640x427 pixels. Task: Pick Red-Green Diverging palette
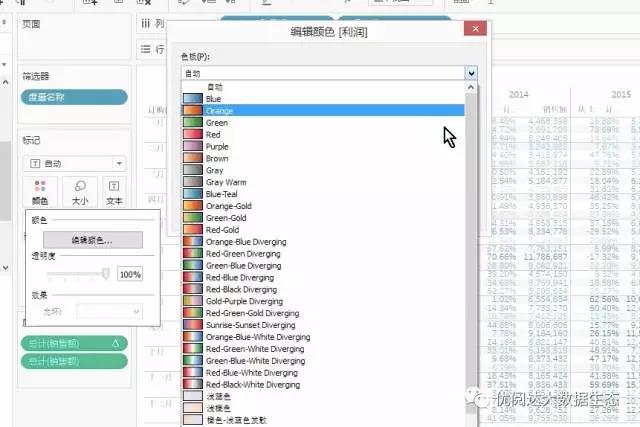(323, 254)
